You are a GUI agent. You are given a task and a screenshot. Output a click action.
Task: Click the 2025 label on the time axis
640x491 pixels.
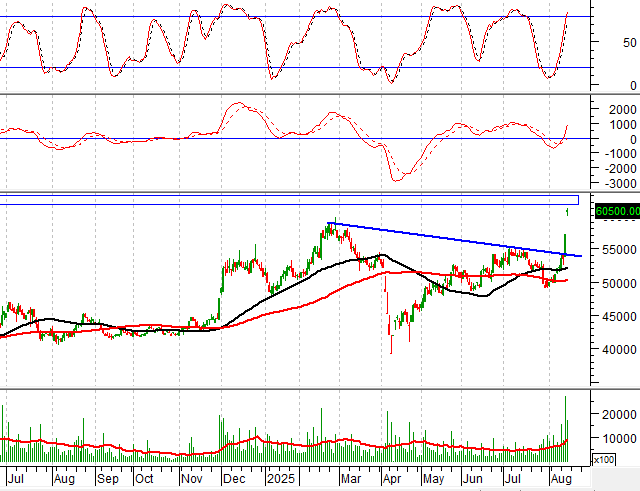click(278, 479)
